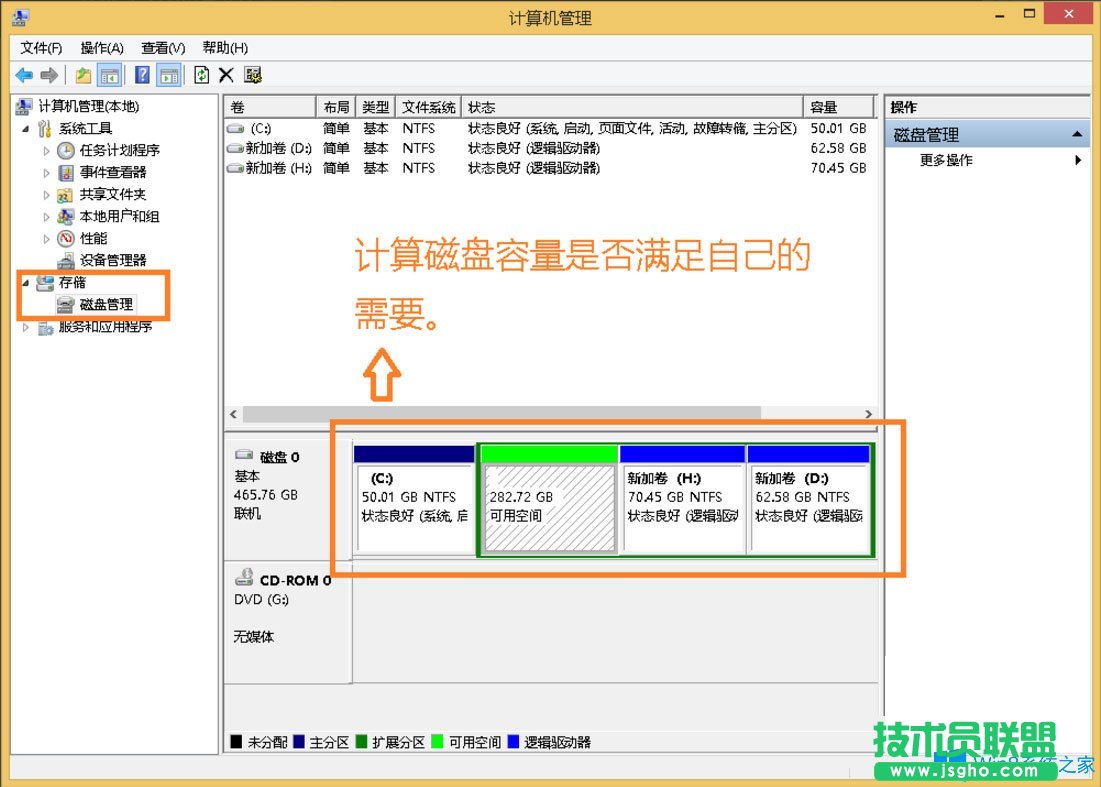
Task: Collapse the 磁盘管理 operations panel header
Action: [1078, 133]
